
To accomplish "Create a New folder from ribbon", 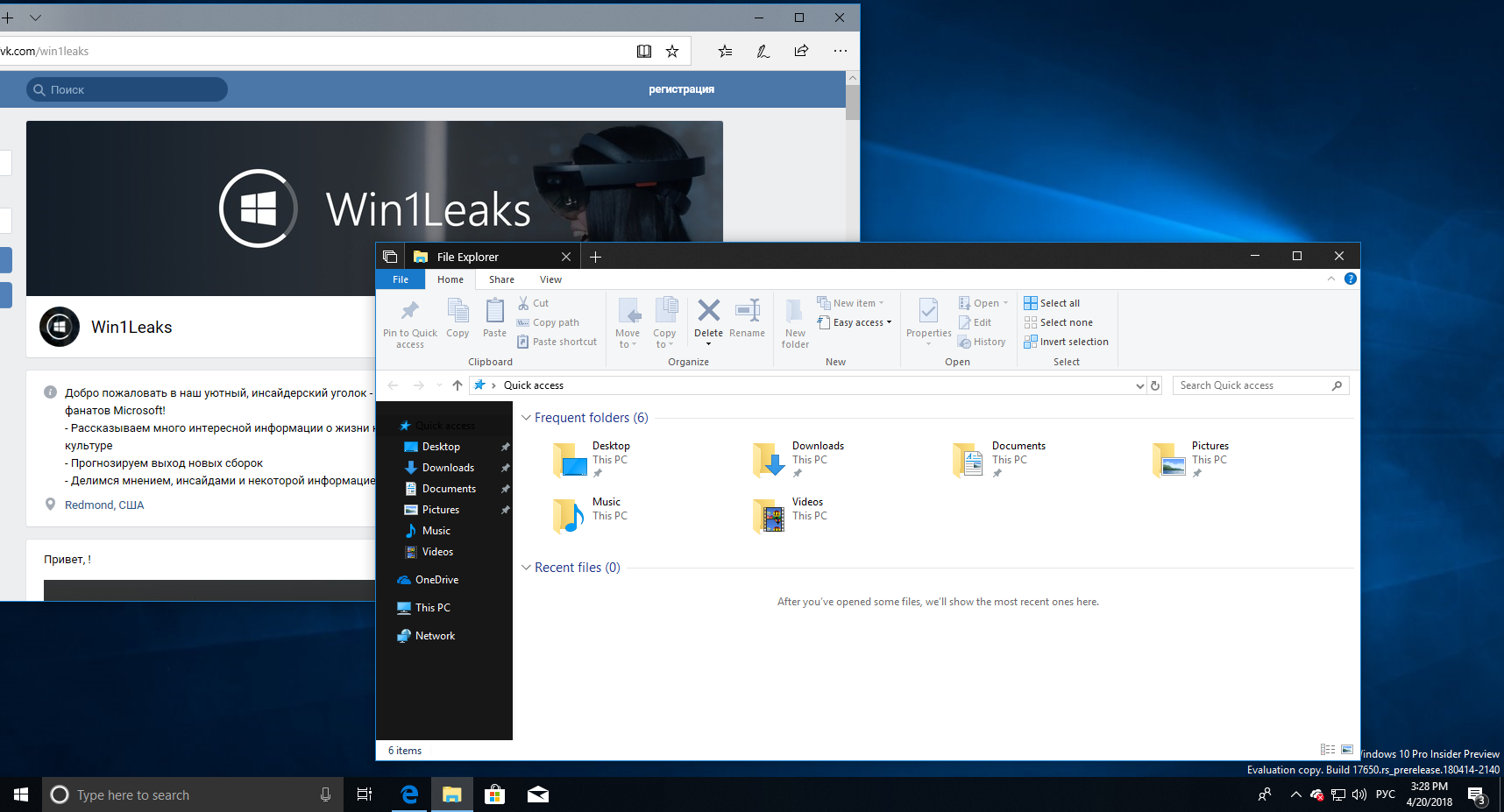I will tap(795, 322).
